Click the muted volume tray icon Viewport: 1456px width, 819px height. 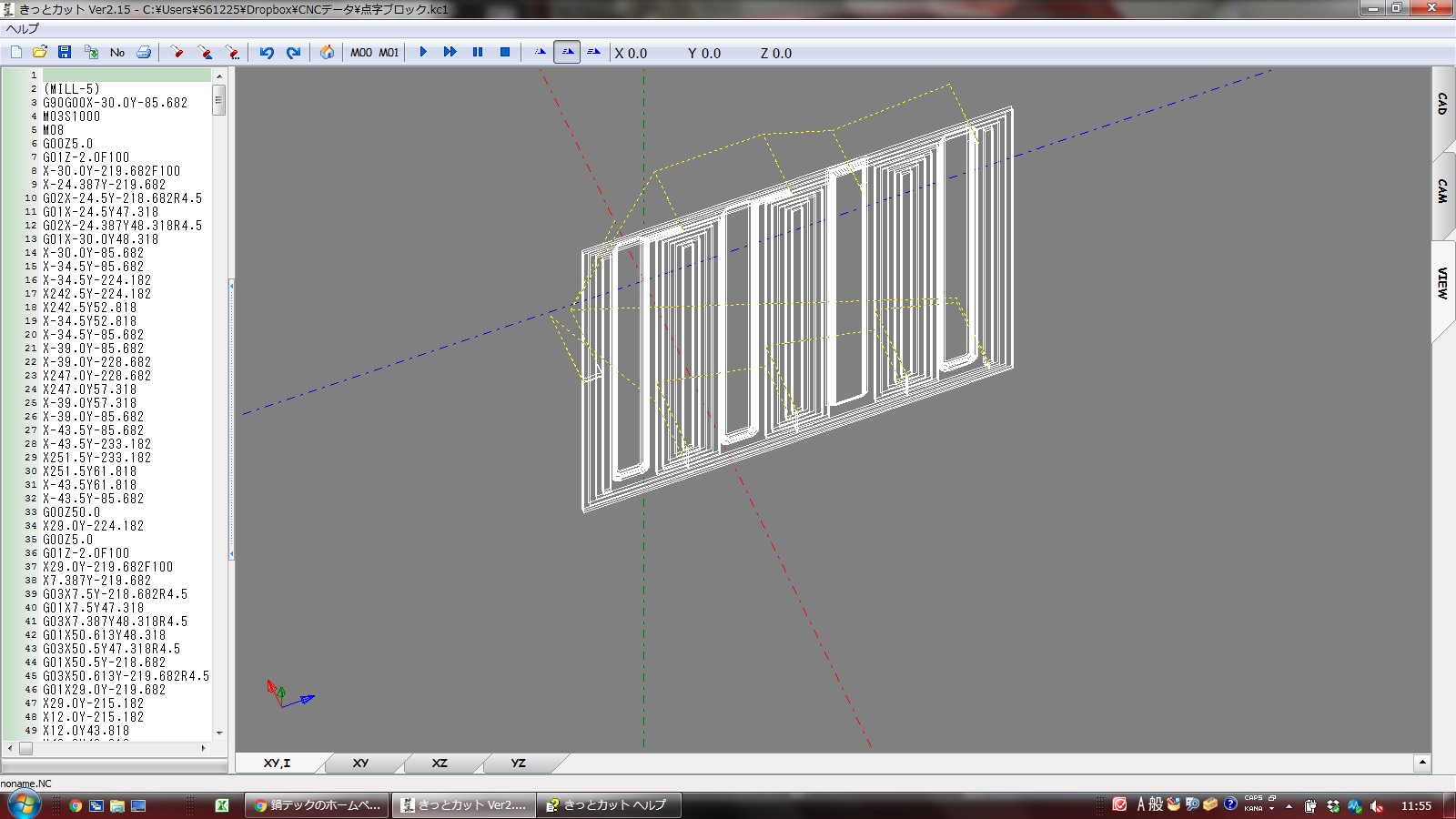click(x=1377, y=806)
